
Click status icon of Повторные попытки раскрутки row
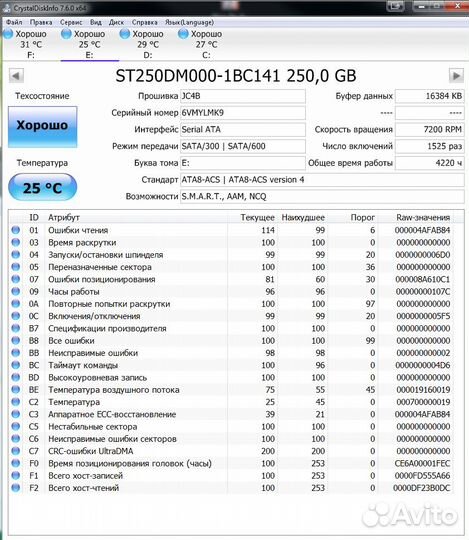click(15, 304)
